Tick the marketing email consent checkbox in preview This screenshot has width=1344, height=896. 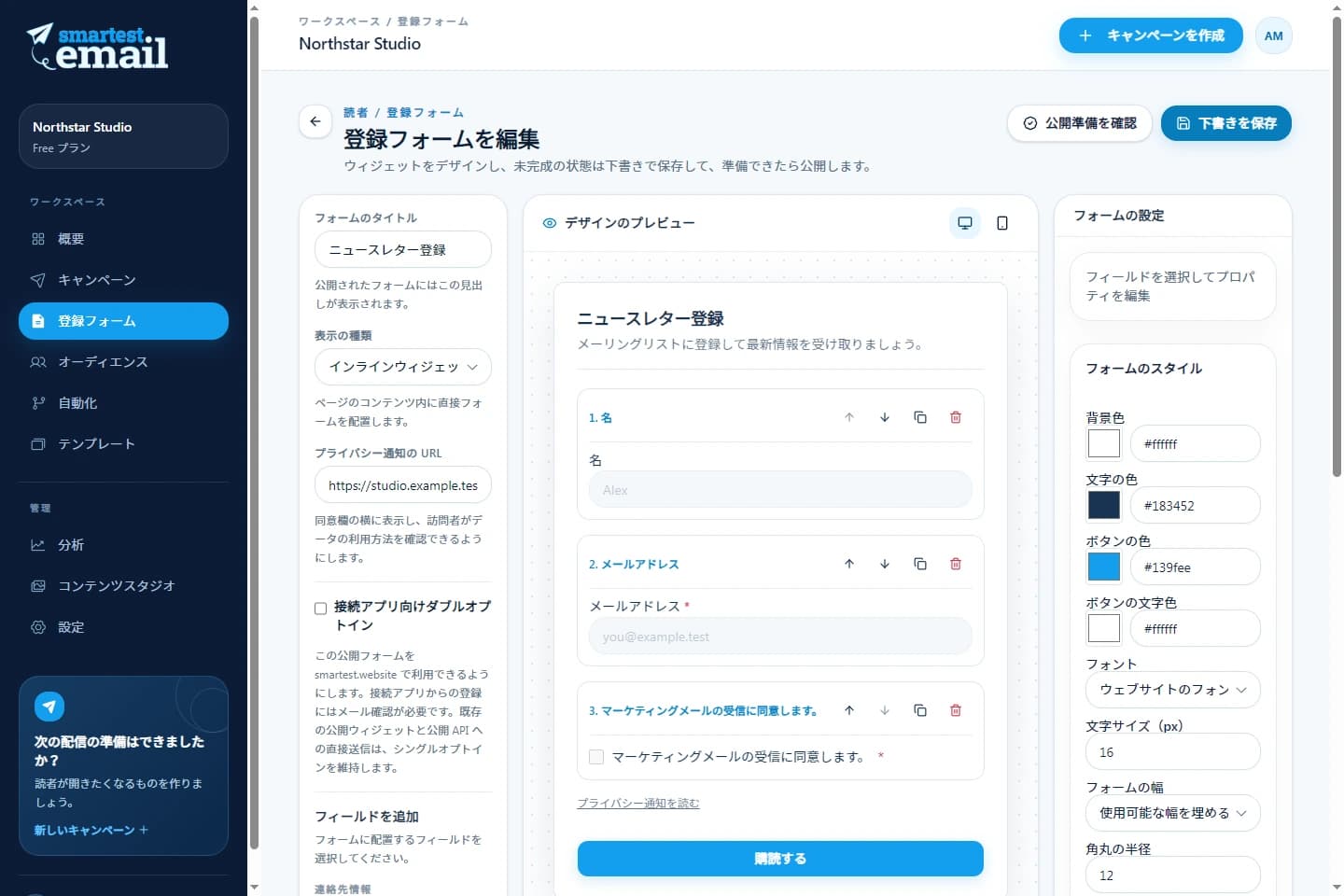tap(596, 757)
